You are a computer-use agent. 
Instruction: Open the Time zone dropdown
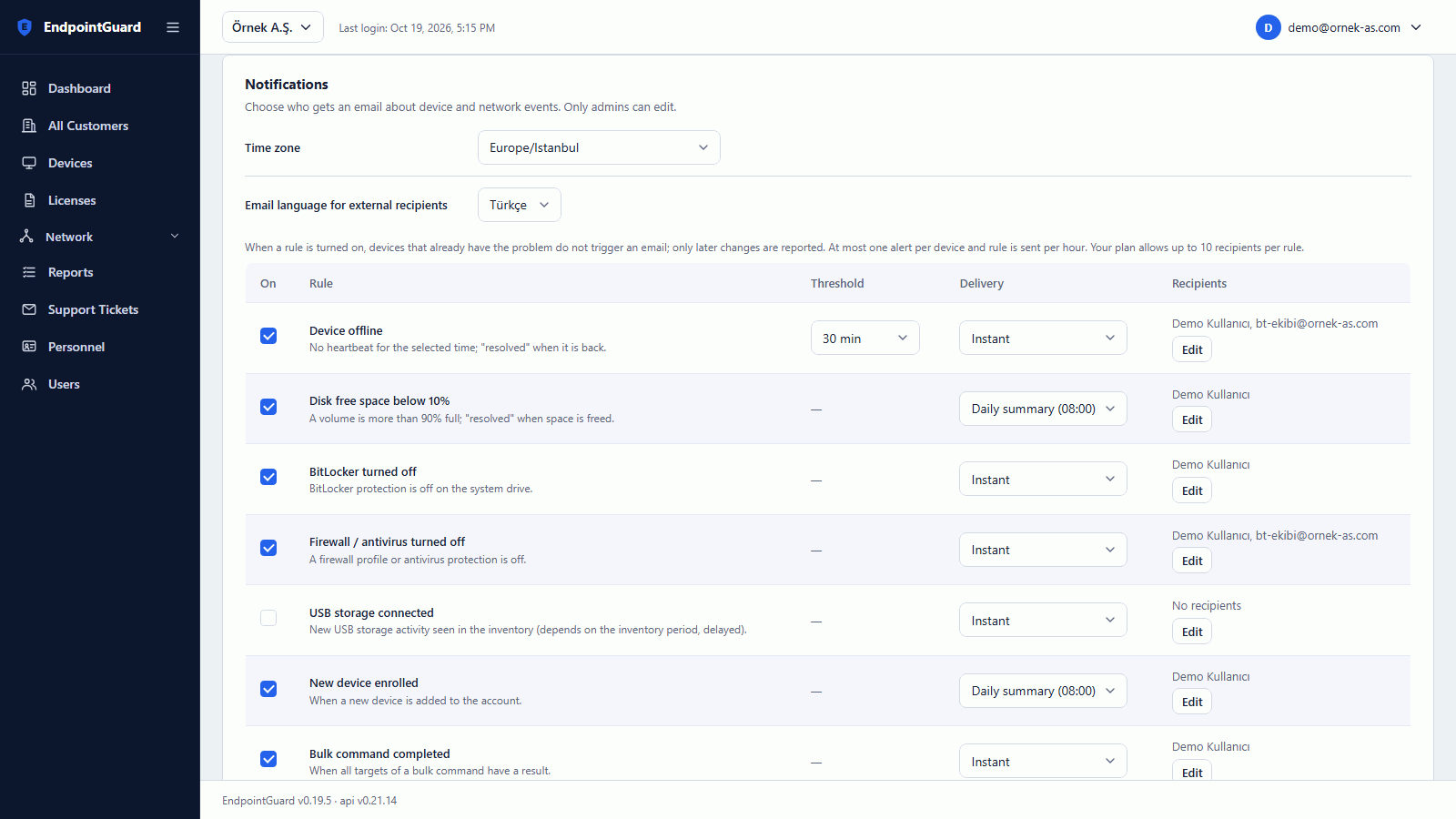(599, 147)
